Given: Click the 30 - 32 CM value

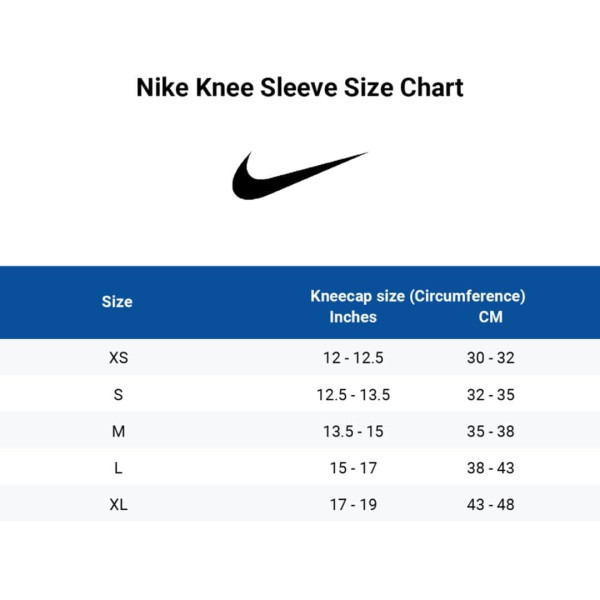Looking at the screenshot, I should click(490, 358).
